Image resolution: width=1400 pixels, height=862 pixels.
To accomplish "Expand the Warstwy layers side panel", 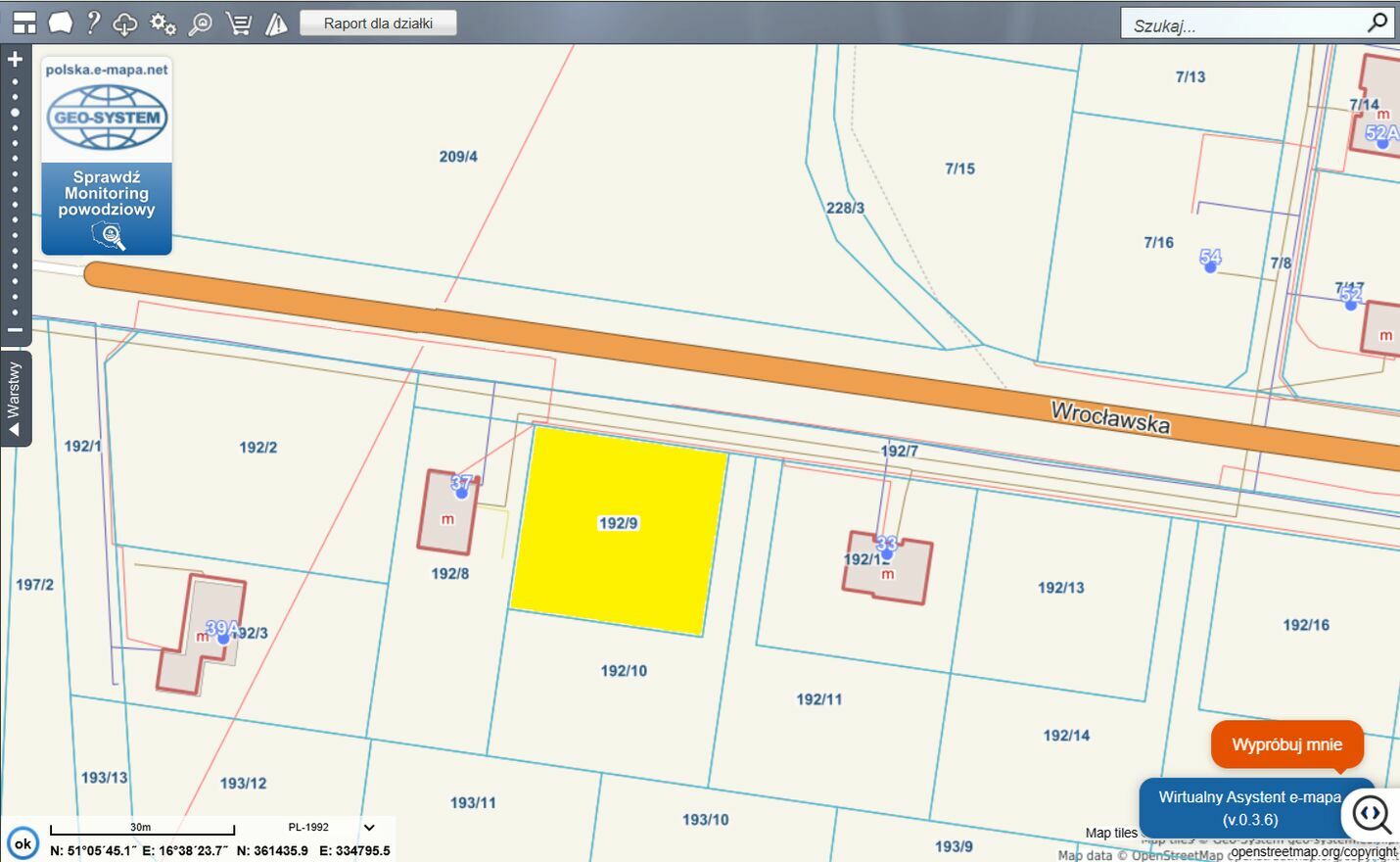I will pyautogui.click(x=15, y=398).
